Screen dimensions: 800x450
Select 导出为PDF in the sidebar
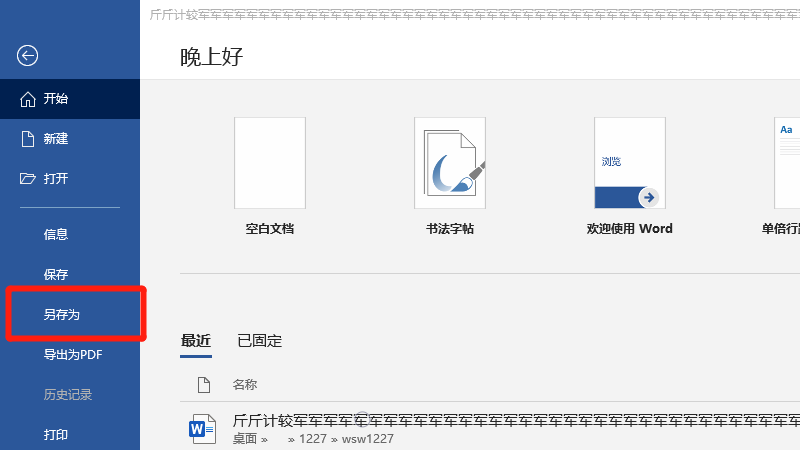tap(73, 354)
